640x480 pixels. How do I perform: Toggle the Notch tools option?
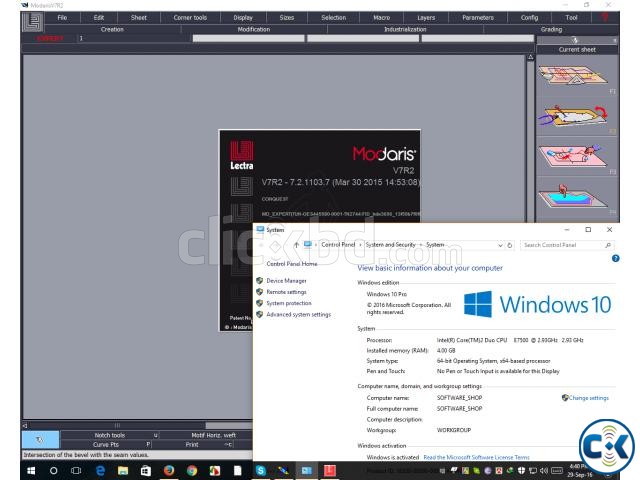pos(110,435)
